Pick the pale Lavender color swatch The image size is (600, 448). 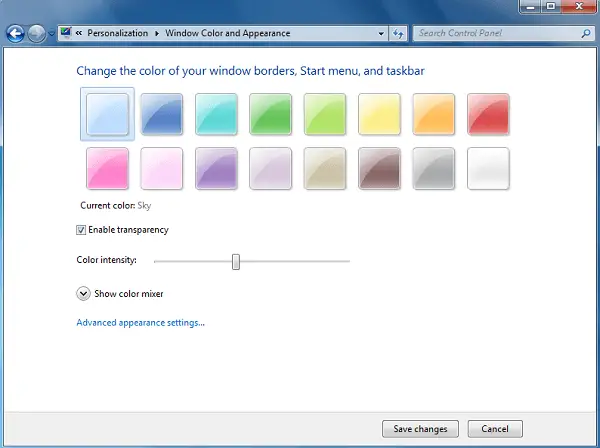[271, 168]
